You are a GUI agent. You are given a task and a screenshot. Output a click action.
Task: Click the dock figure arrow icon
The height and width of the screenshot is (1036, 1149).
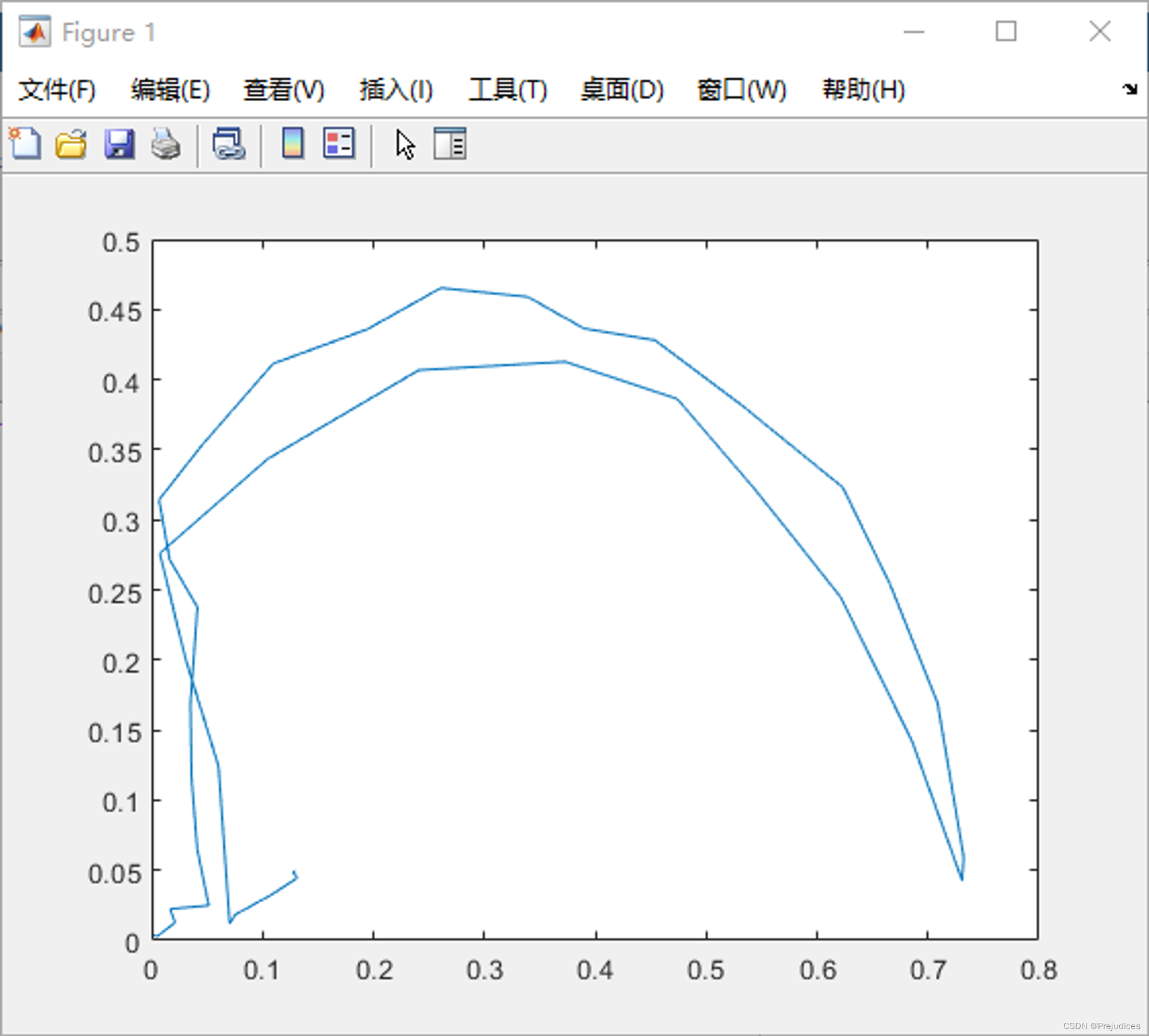[x=1129, y=89]
